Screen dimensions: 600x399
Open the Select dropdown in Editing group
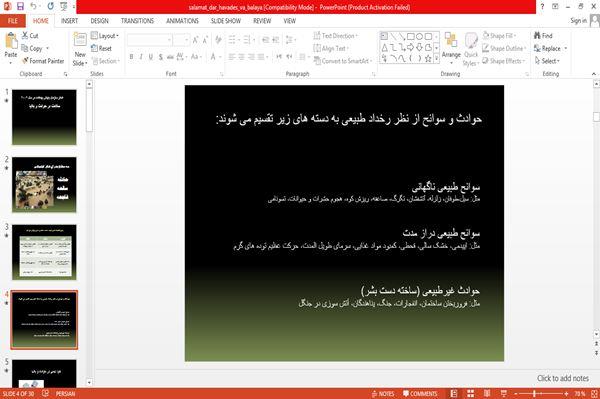click(547, 61)
